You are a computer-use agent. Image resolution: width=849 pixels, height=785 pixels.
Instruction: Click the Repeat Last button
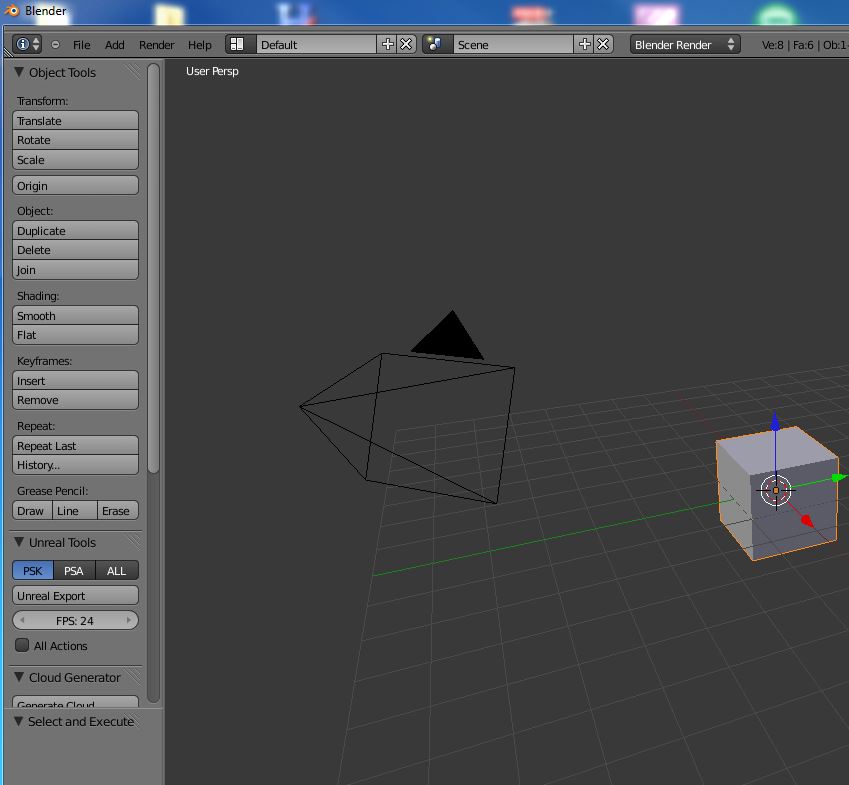pos(75,446)
